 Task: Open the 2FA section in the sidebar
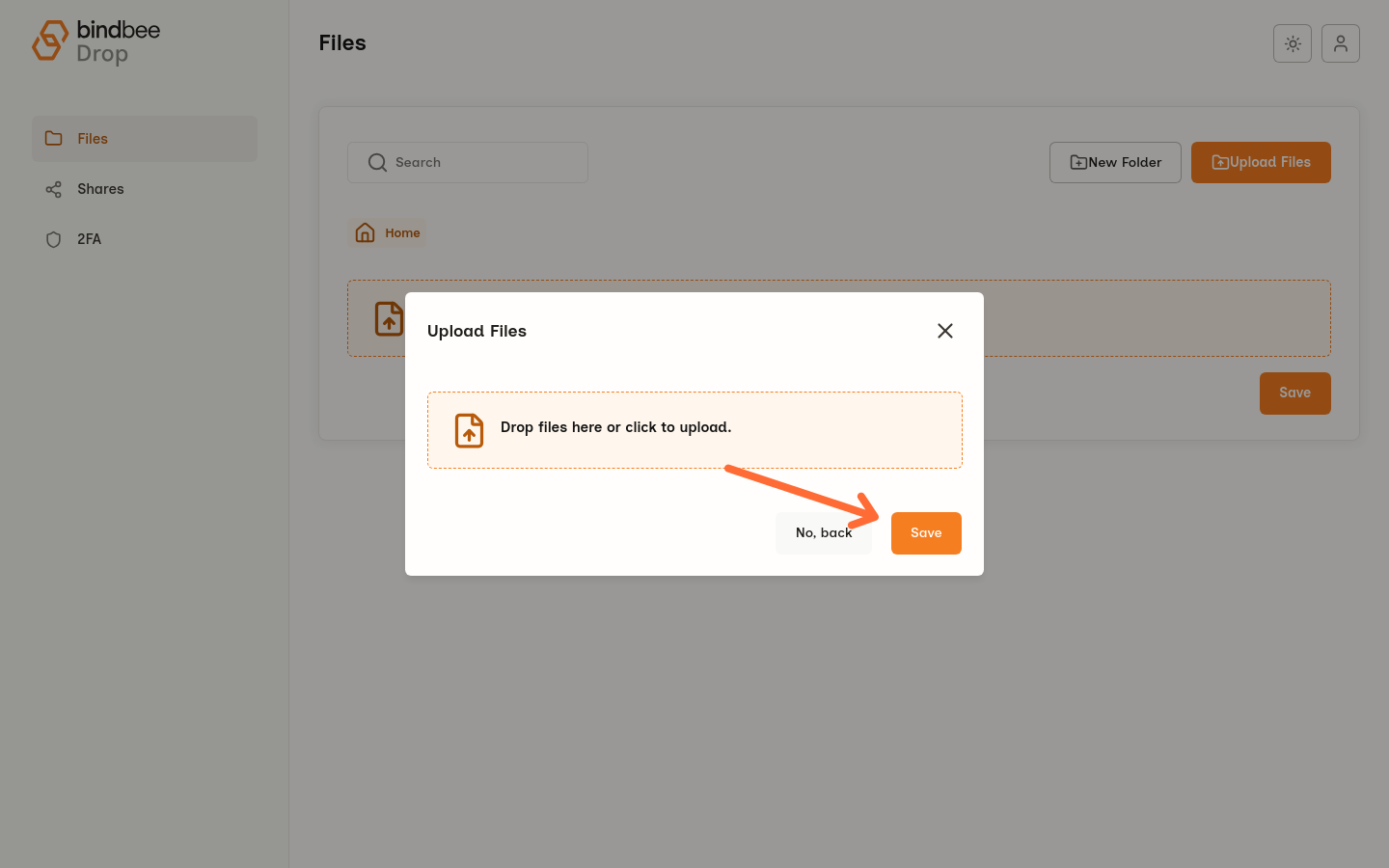click(x=145, y=239)
